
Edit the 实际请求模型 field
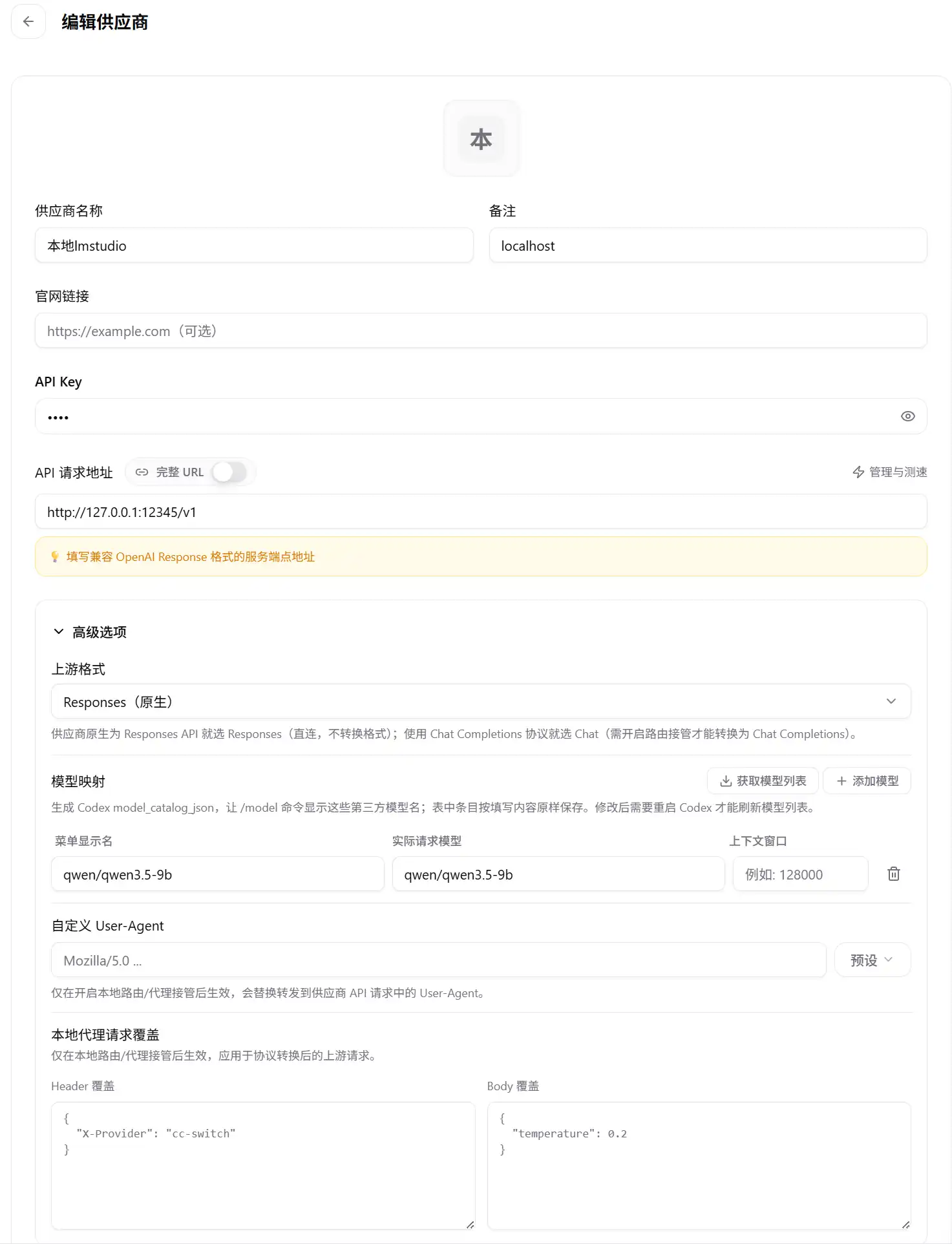[x=558, y=874]
